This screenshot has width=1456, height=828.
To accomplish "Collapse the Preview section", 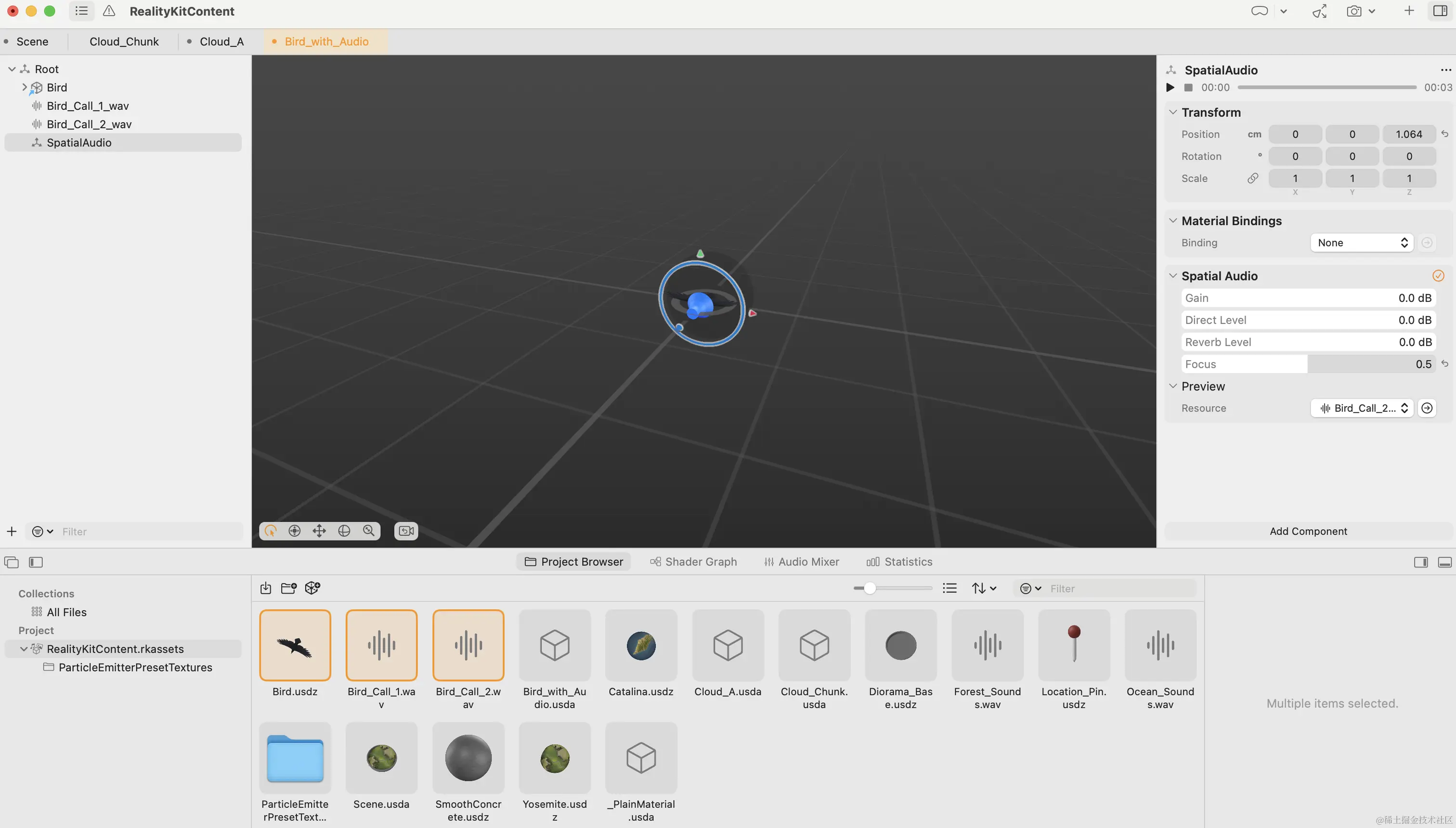I will [x=1173, y=386].
